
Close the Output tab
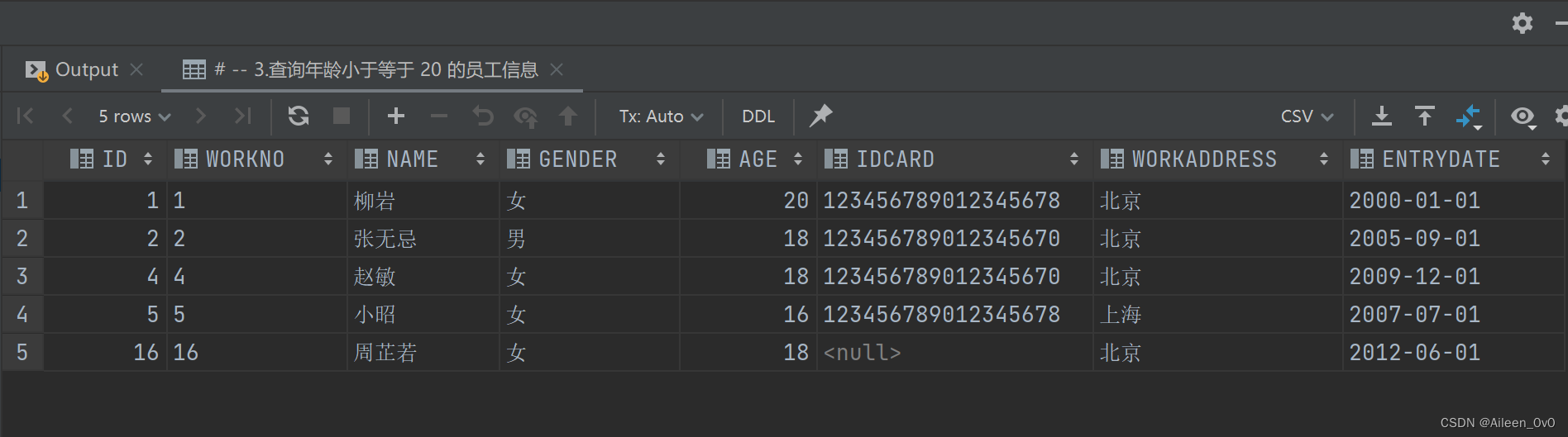pos(137,69)
